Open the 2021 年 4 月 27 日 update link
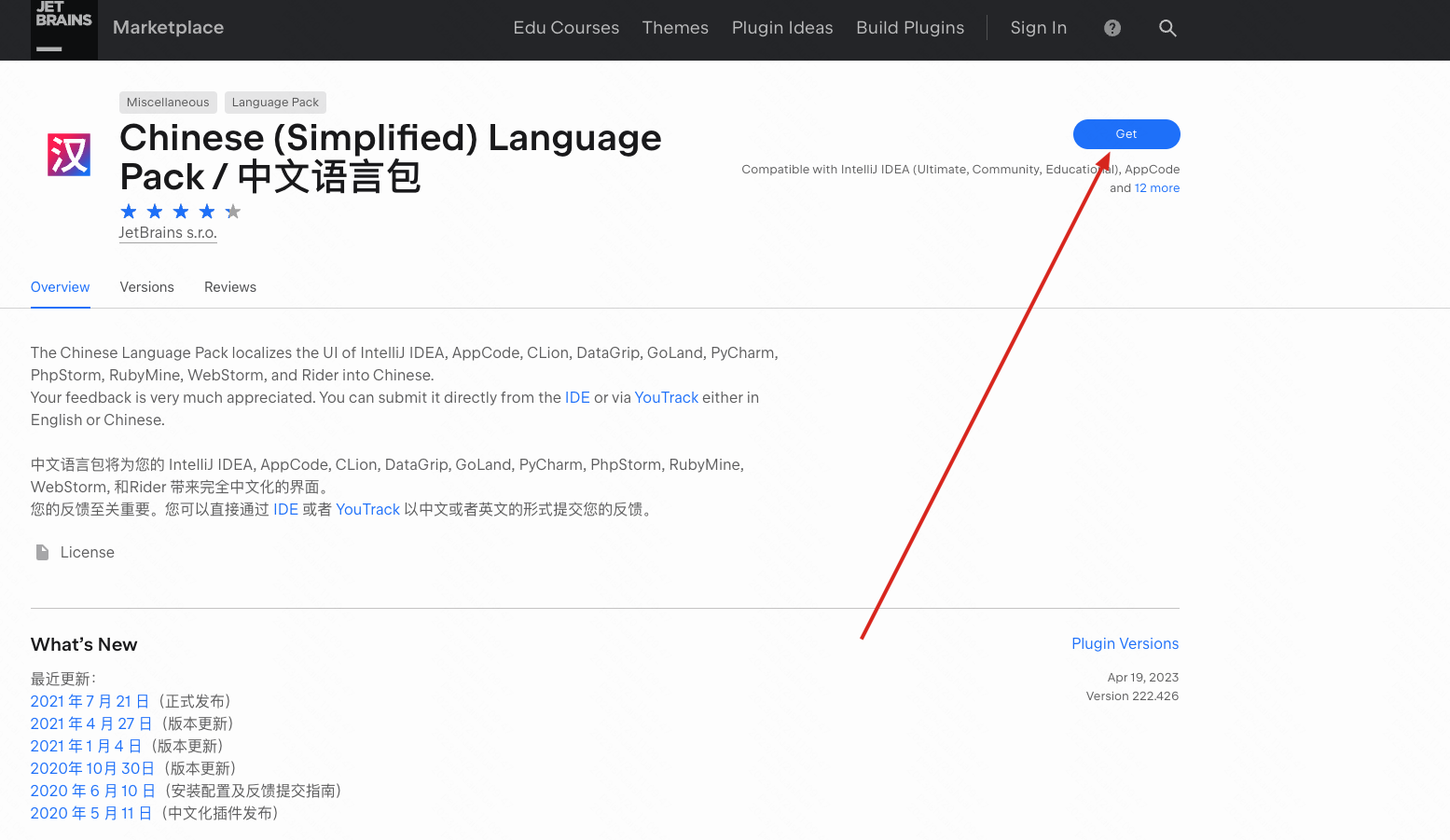 pos(91,723)
